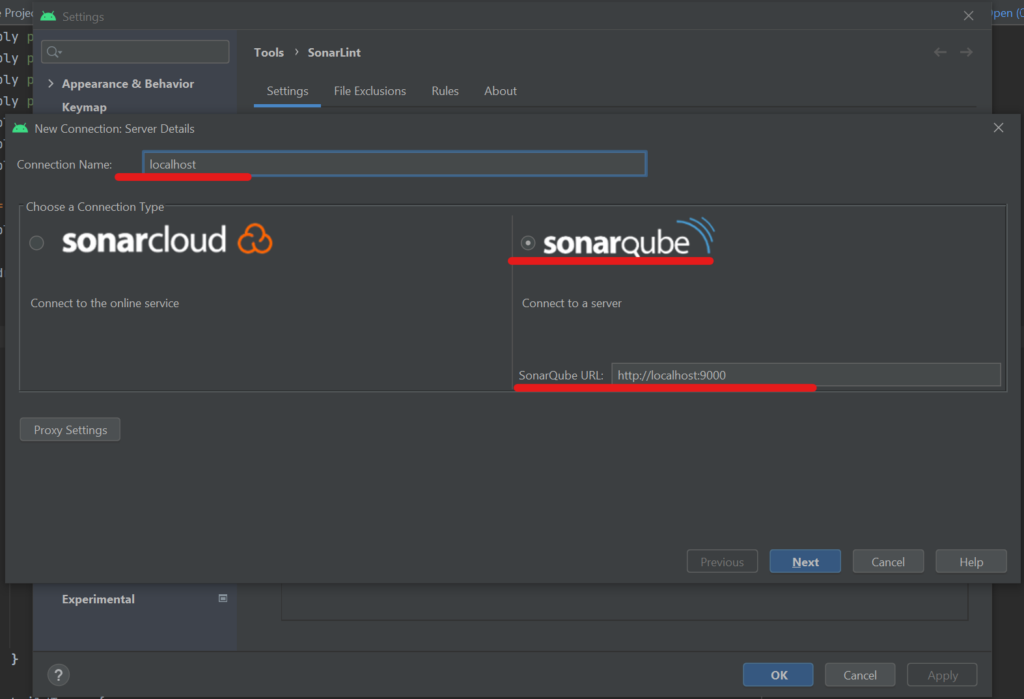
Task: Click OK in the Settings window
Action: tap(778, 675)
